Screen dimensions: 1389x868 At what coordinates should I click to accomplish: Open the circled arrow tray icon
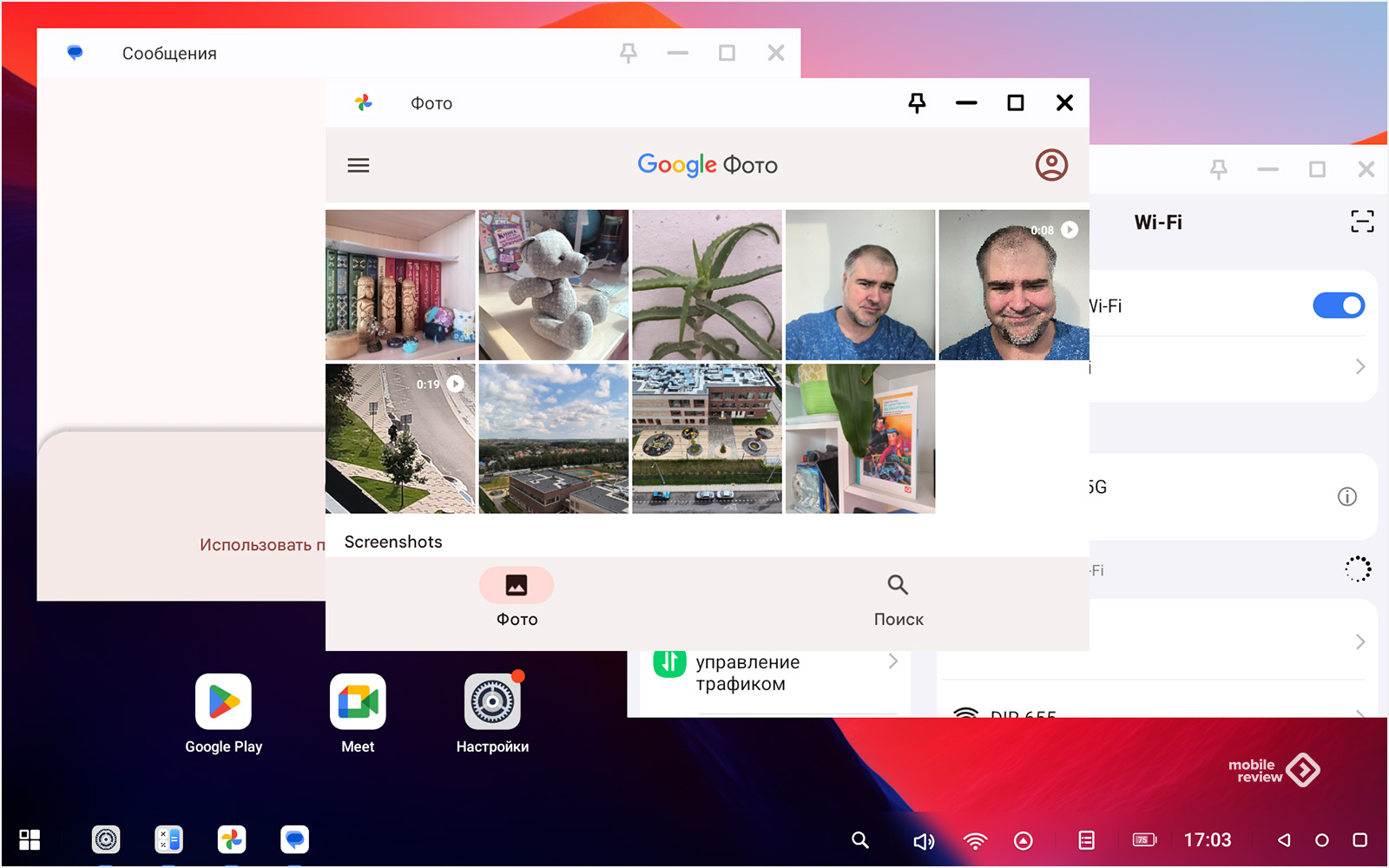(1024, 840)
